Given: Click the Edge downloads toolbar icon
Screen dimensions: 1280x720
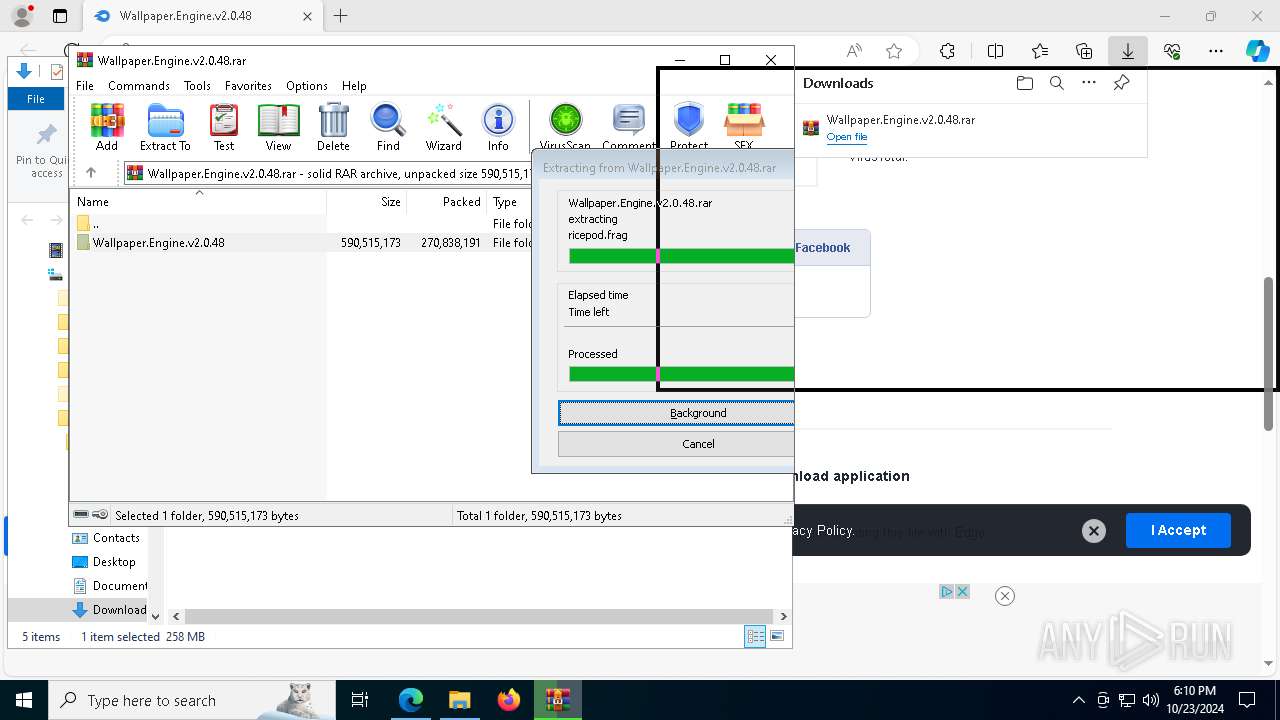Looking at the screenshot, I should 1128,51.
